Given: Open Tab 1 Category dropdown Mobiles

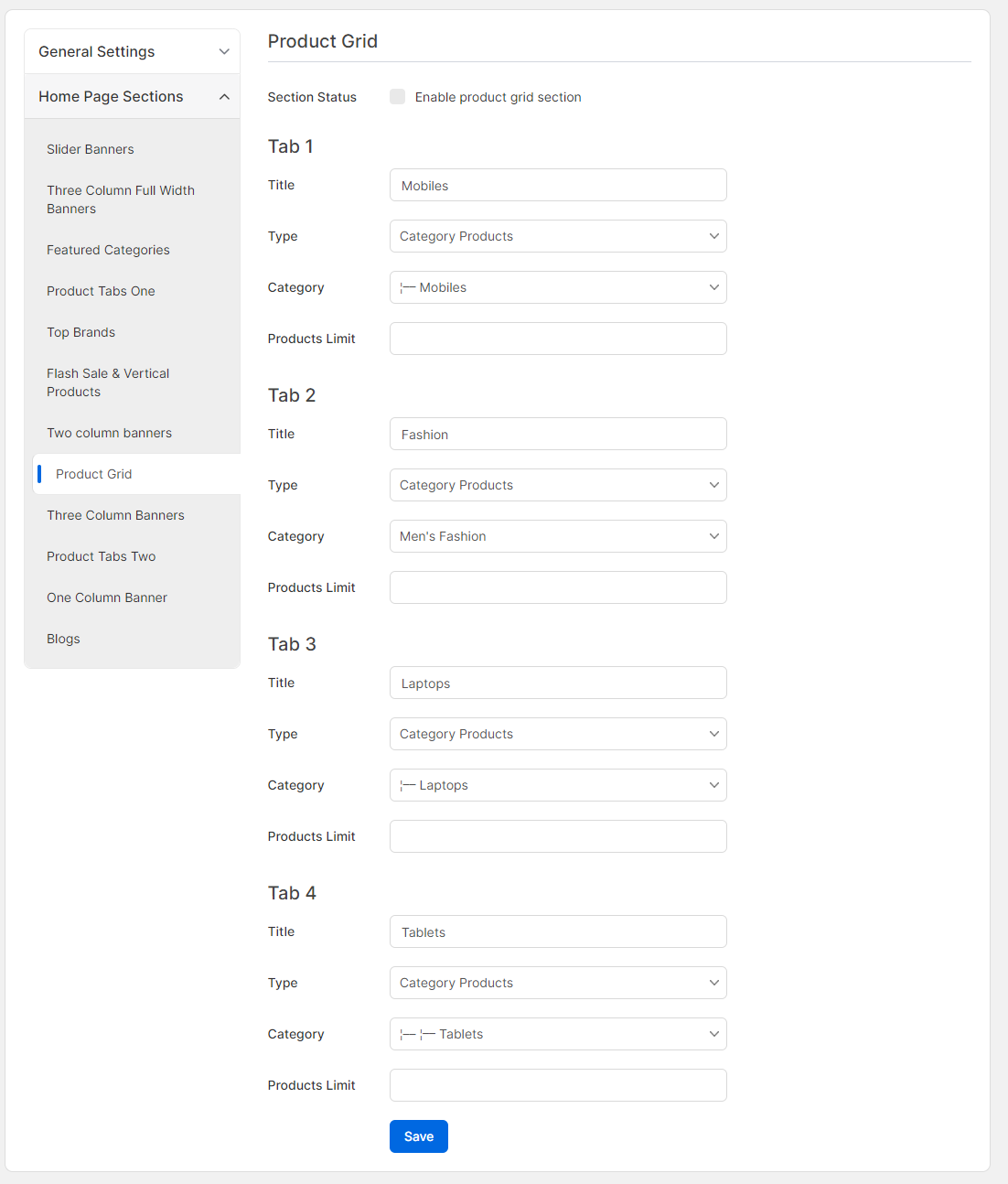Looking at the screenshot, I should point(558,287).
